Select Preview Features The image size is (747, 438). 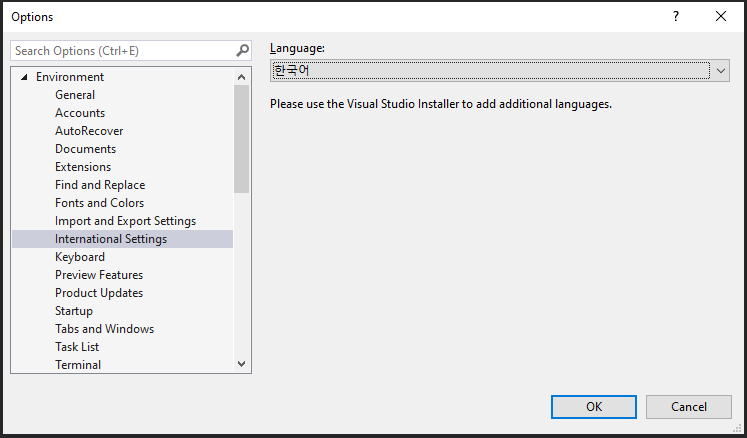99,275
